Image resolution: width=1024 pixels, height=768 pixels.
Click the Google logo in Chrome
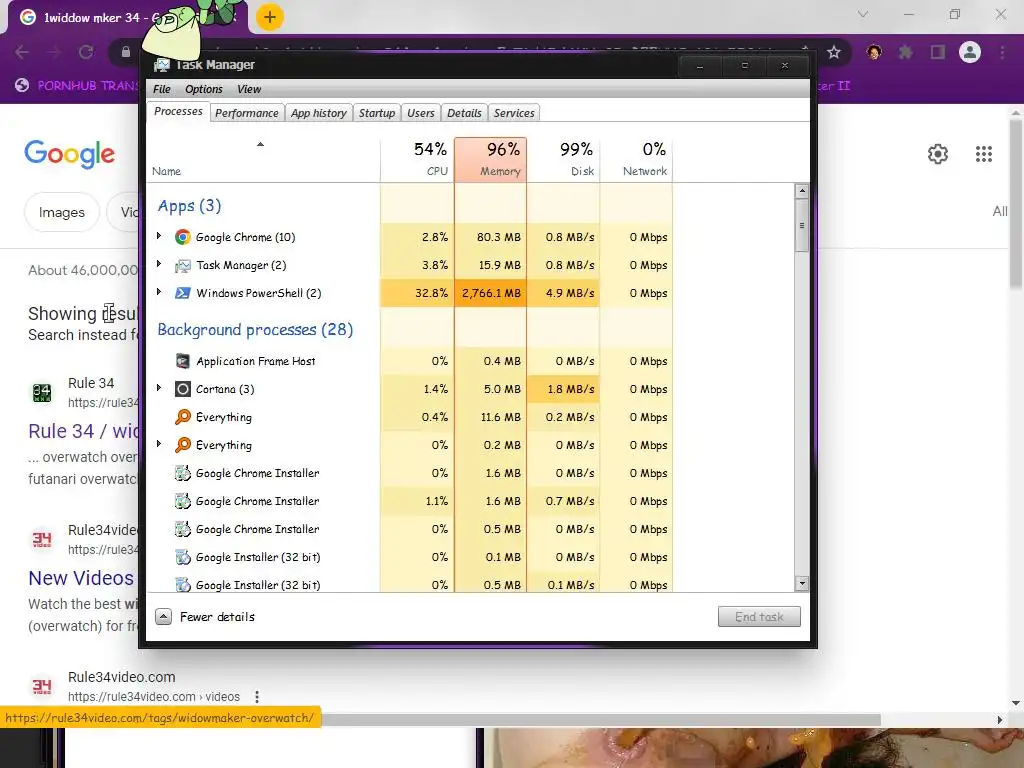(x=70, y=154)
